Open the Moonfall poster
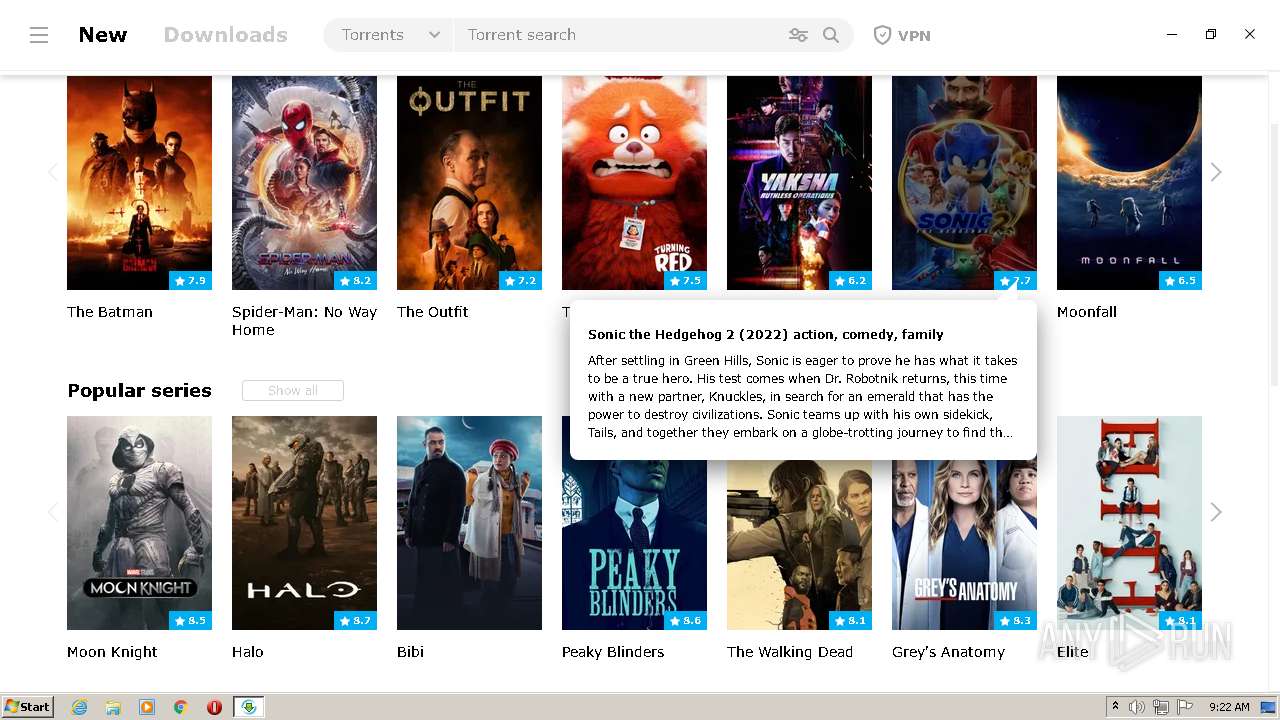The image size is (1280, 720). tap(1129, 183)
